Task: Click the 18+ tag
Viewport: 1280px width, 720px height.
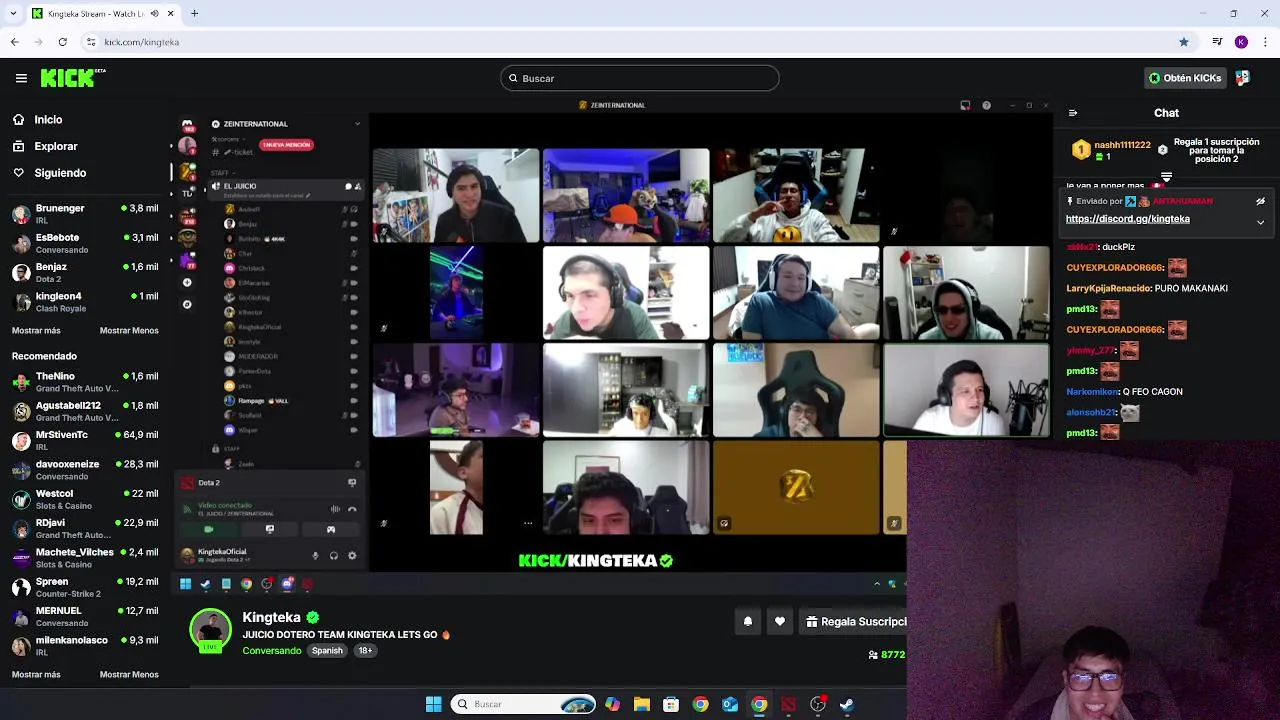Action: [365, 651]
